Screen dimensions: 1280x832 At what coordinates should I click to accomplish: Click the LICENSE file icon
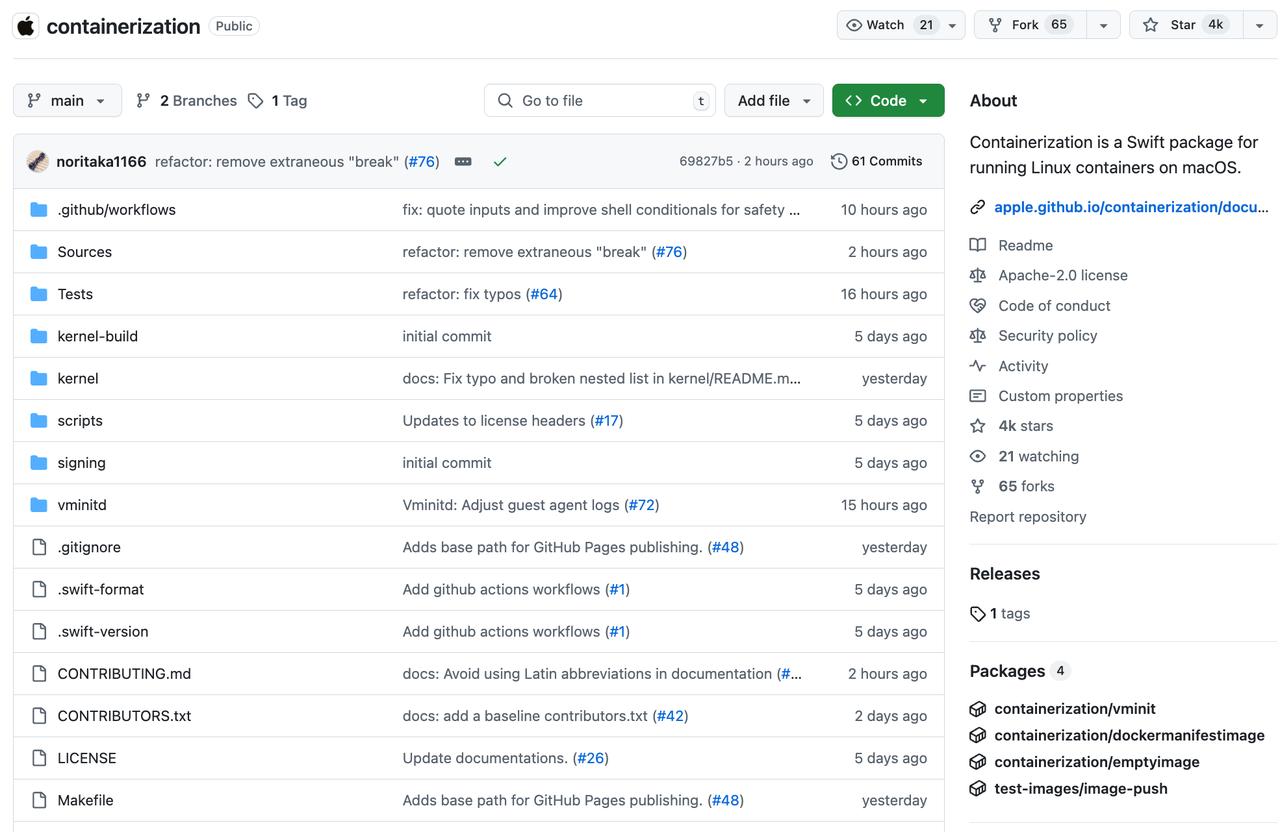pos(39,758)
